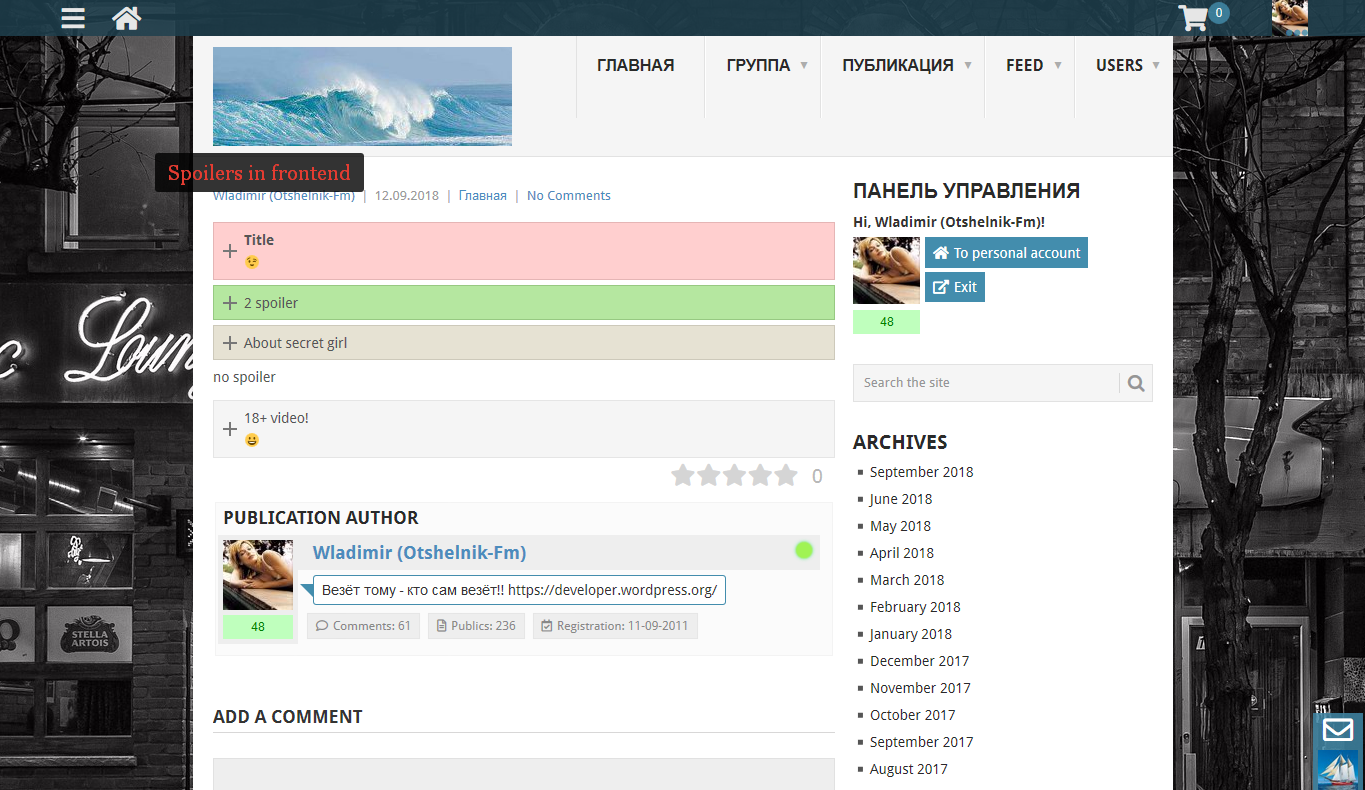1365x790 pixels.
Task: Click the sailboat icon at bottom right
Action: click(1337, 770)
